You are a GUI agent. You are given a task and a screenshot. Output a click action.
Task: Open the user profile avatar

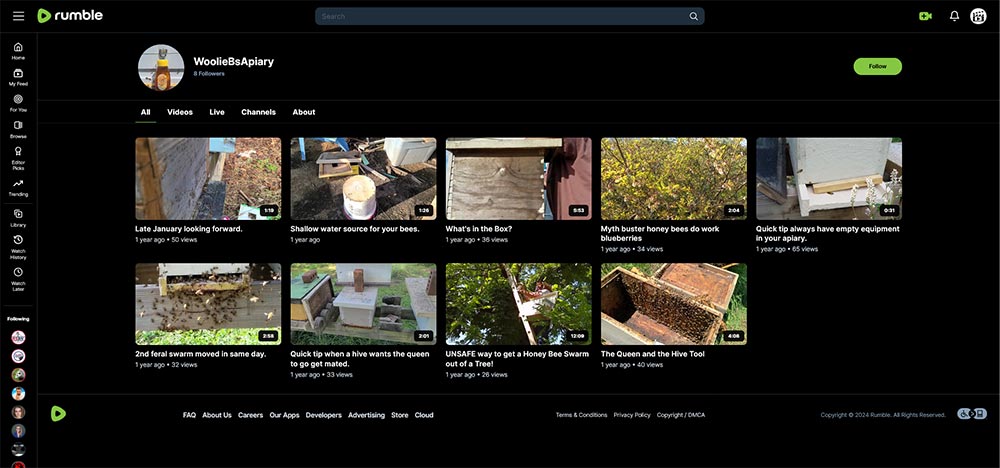tap(978, 16)
